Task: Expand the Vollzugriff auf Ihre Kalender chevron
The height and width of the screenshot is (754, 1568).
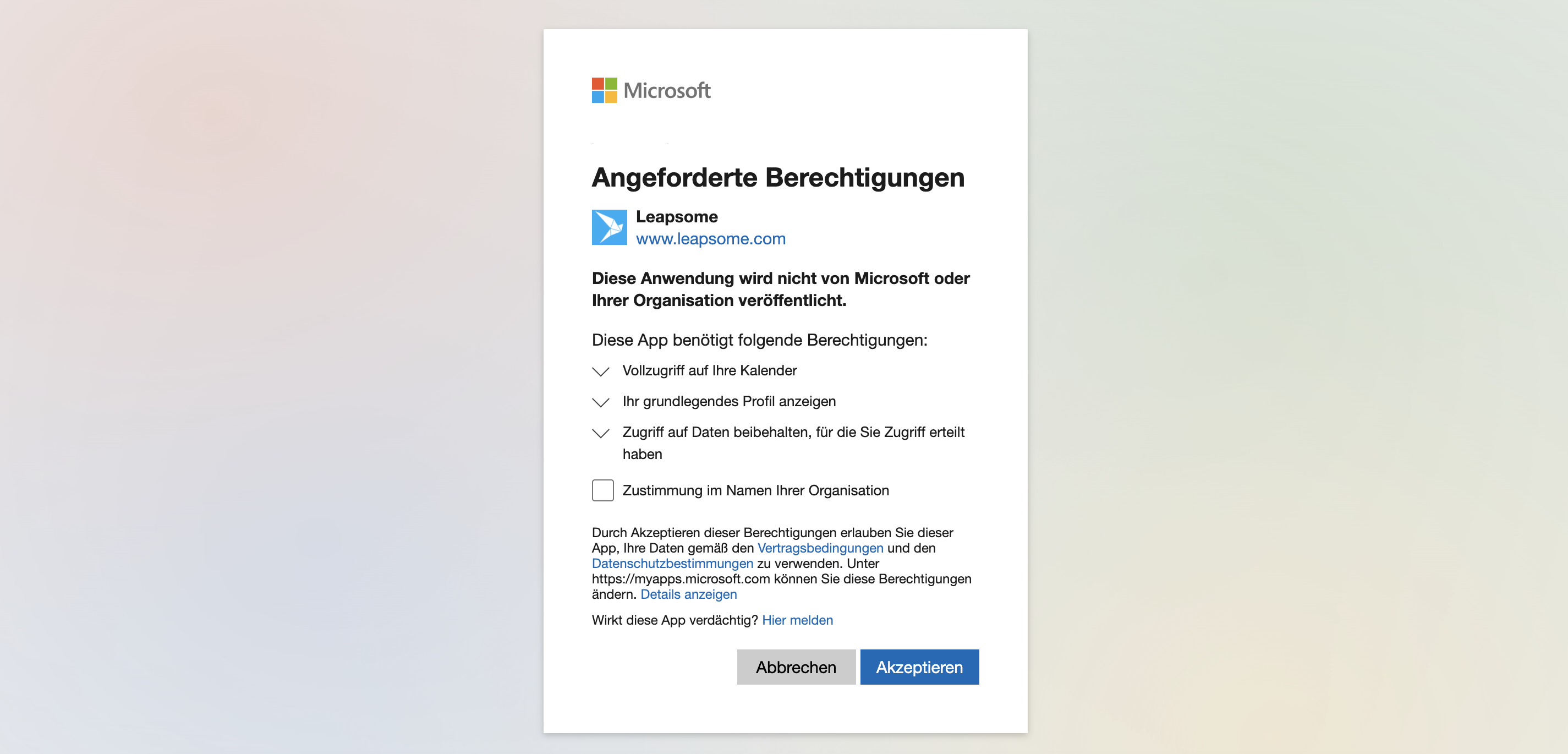Action: click(x=600, y=371)
